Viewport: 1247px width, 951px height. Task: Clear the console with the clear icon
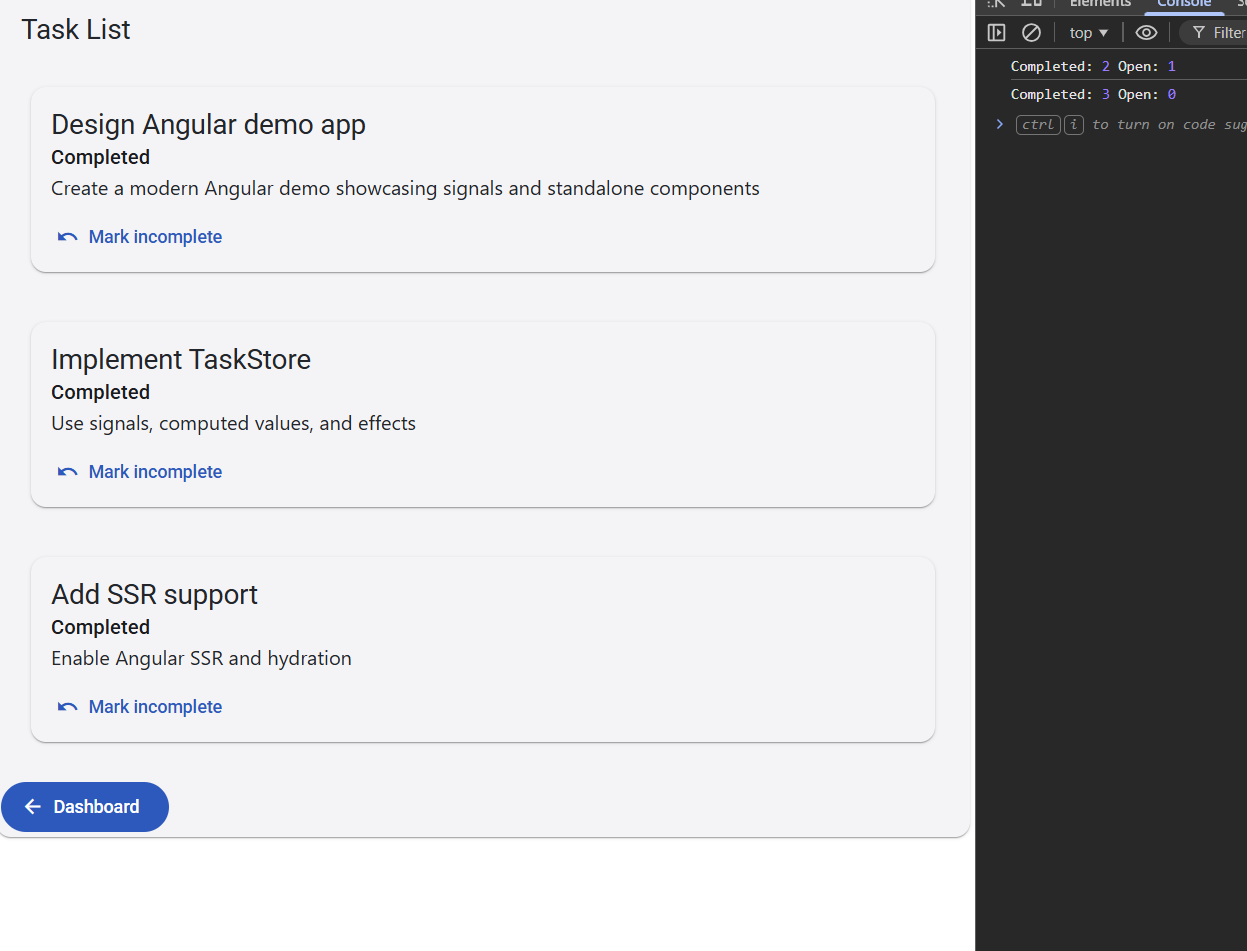(x=1031, y=32)
